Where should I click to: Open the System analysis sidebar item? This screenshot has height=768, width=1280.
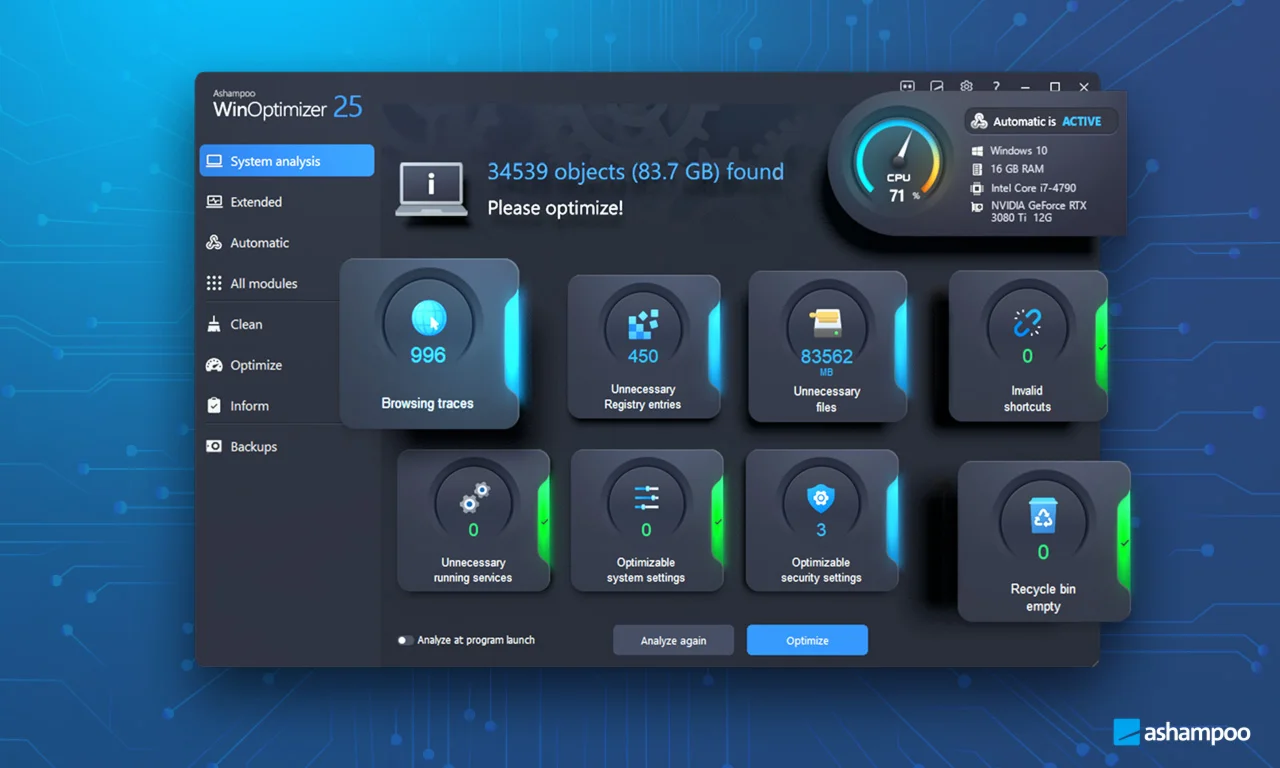pos(287,161)
